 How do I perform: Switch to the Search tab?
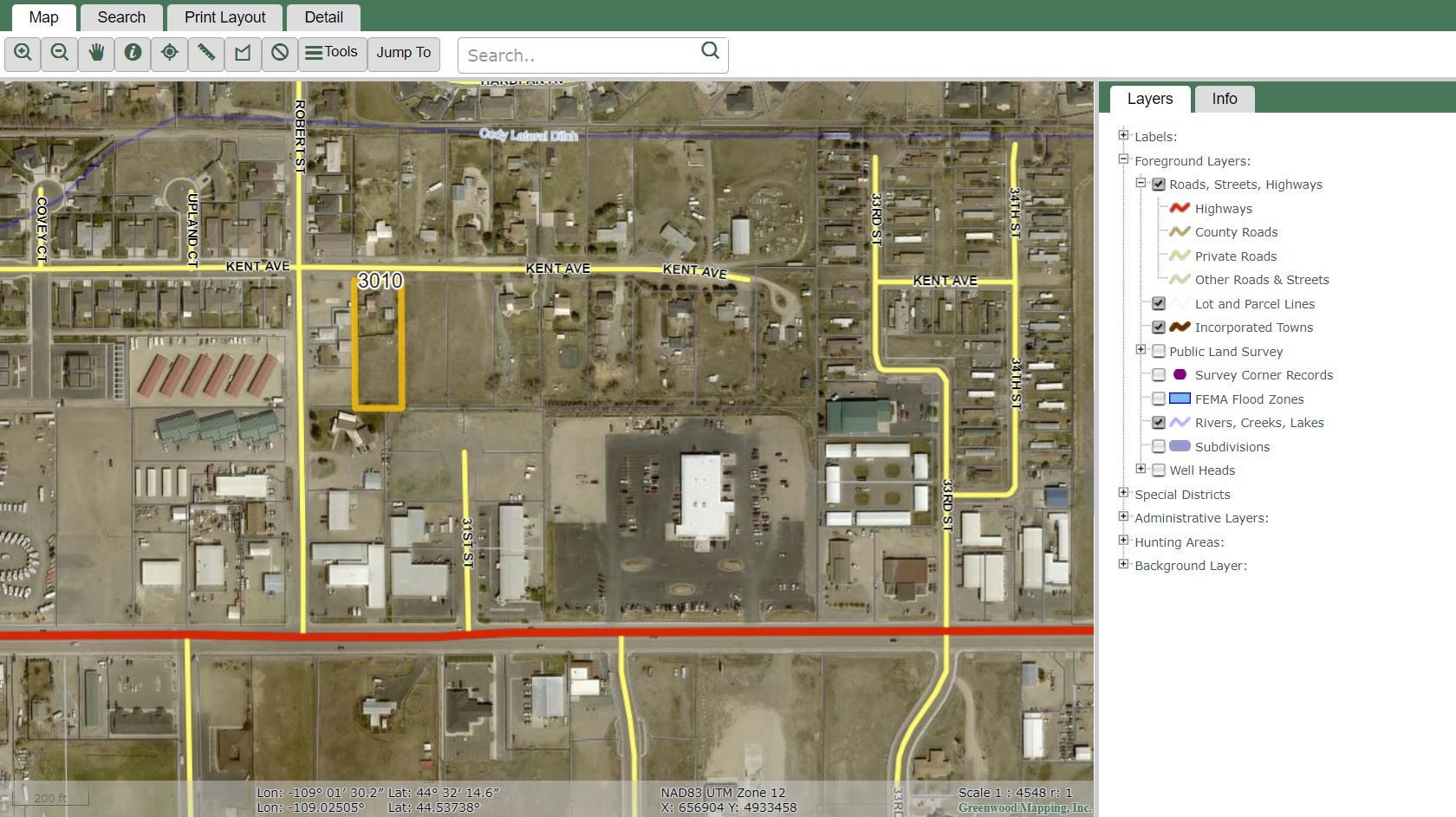click(121, 17)
